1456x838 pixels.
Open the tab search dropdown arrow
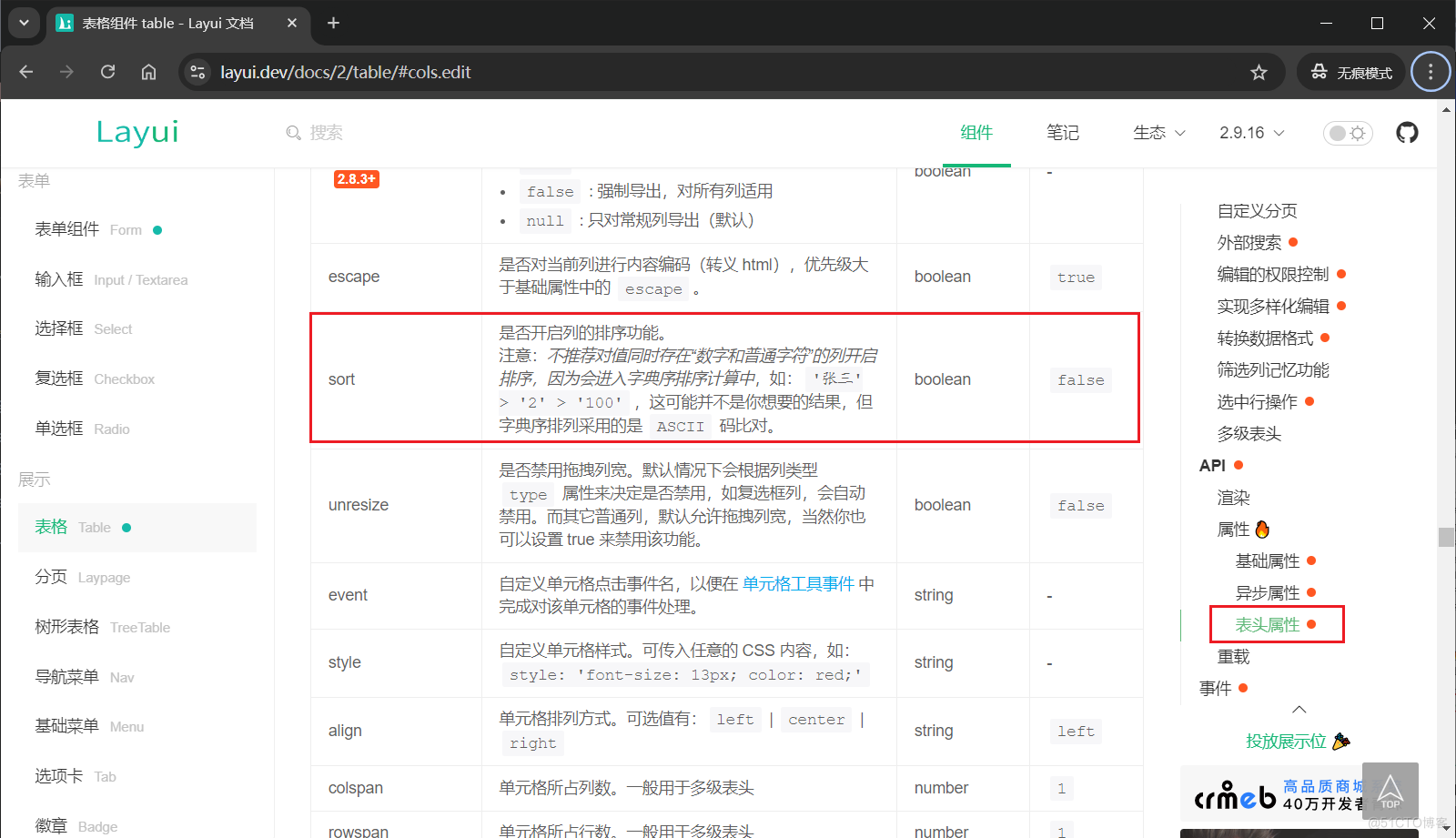(x=24, y=23)
